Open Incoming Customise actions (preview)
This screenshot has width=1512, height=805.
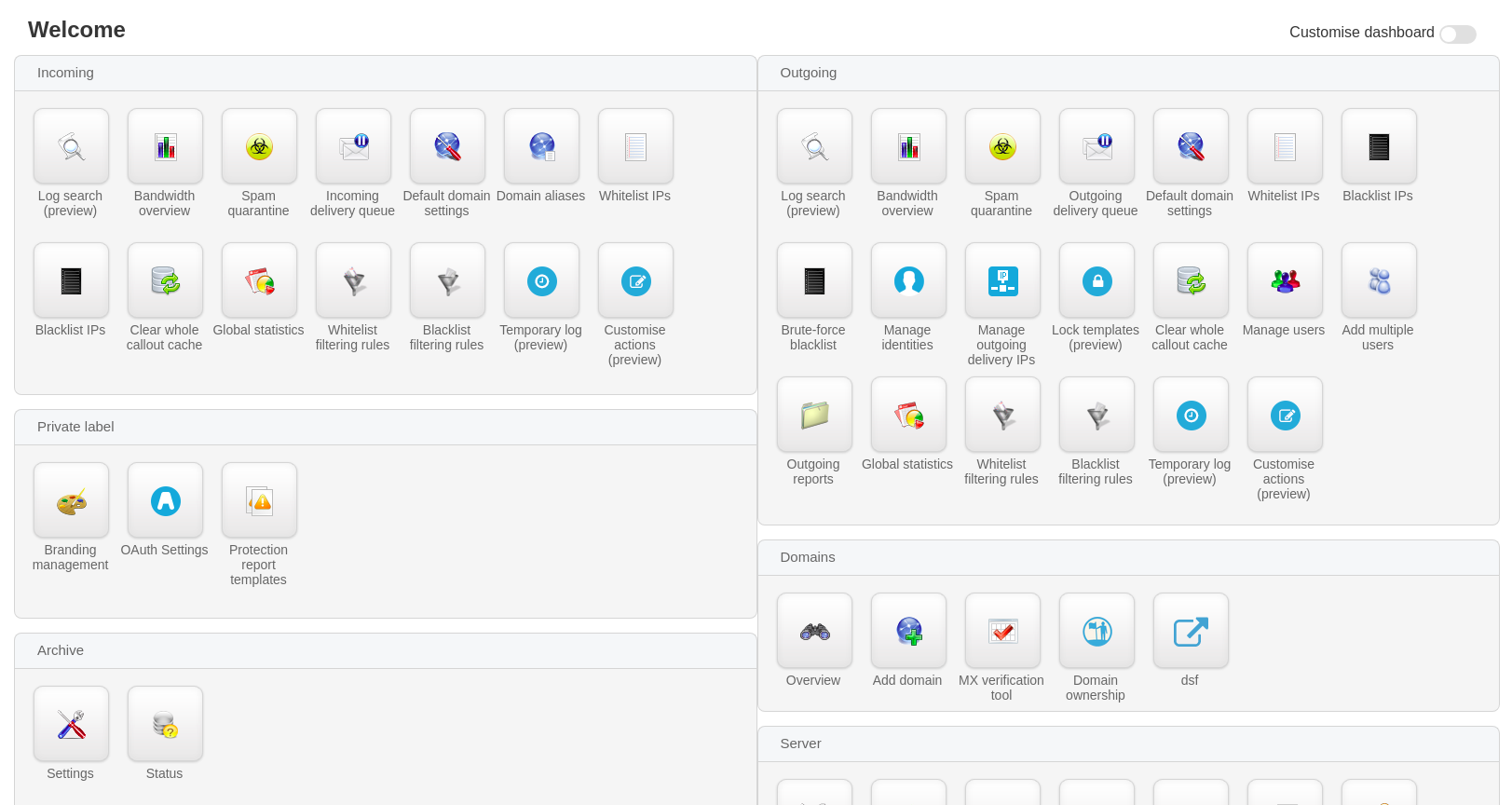[x=635, y=280]
